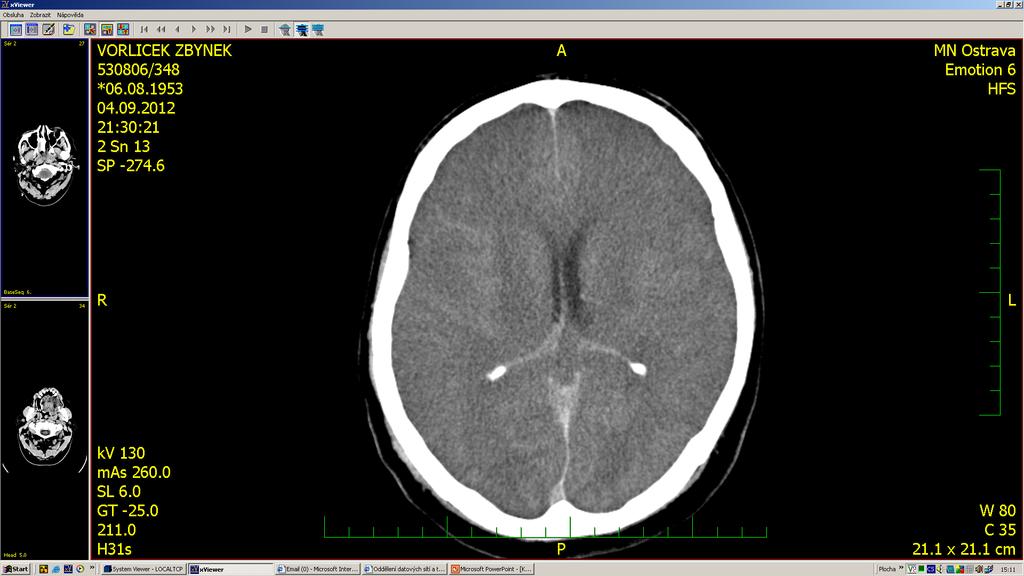Click the institution label MN Ostrava
1024x576 pixels.
(x=974, y=50)
